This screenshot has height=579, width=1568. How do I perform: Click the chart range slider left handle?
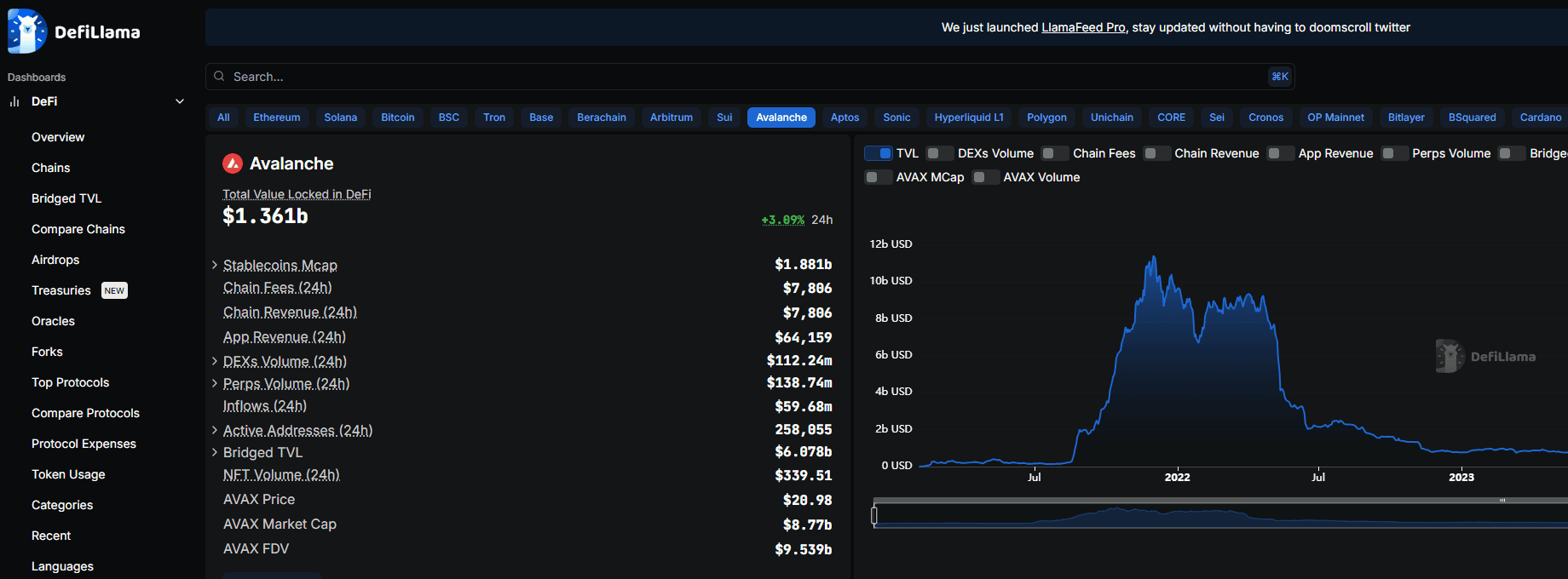pos(874,515)
